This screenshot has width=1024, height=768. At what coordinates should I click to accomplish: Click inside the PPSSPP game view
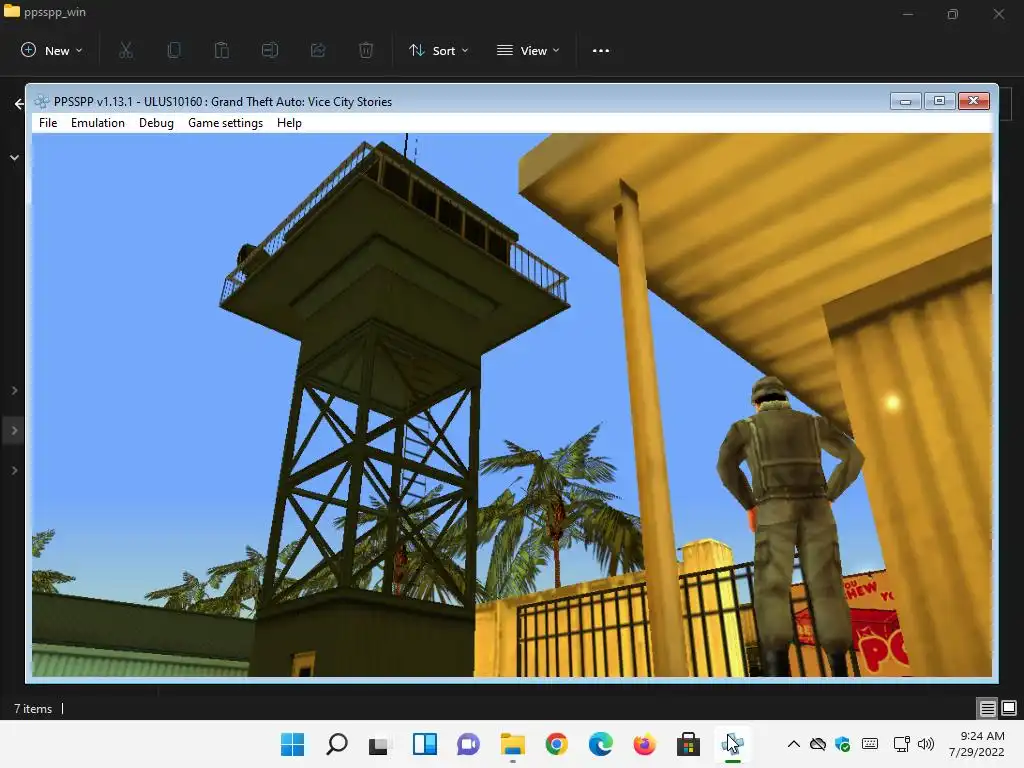click(x=512, y=405)
